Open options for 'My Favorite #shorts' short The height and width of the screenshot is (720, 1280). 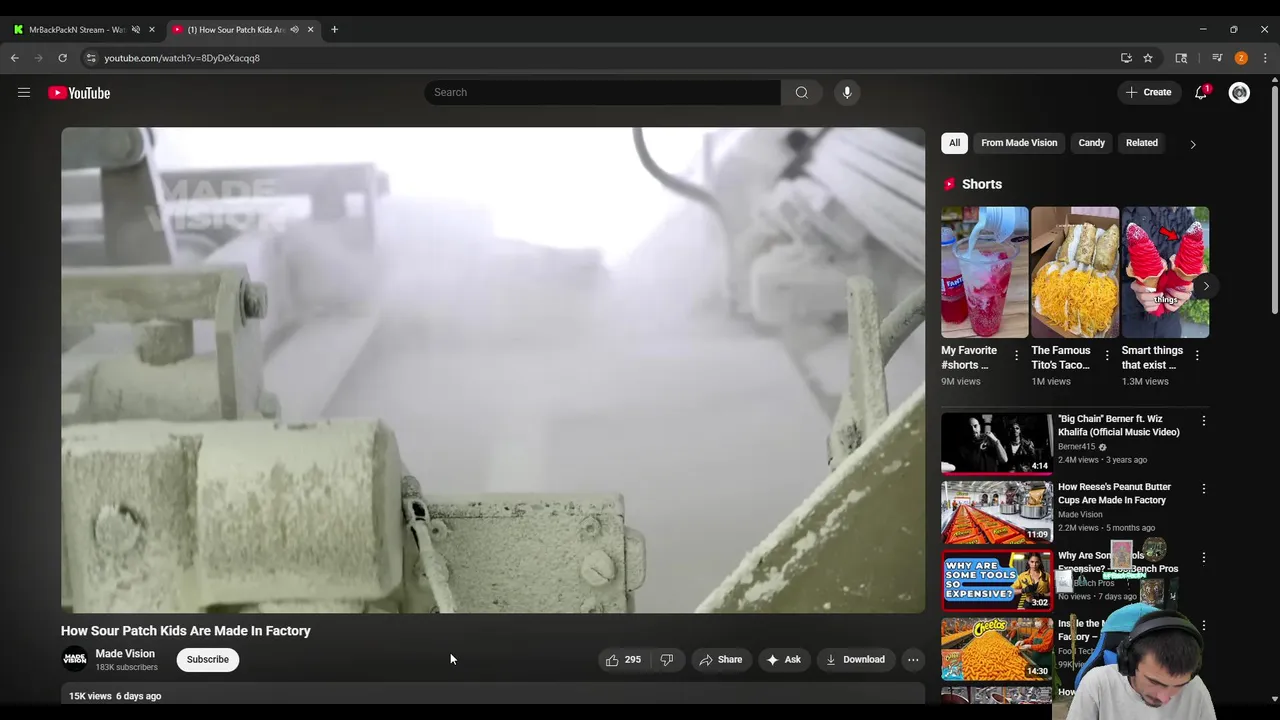[x=1016, y=355]
